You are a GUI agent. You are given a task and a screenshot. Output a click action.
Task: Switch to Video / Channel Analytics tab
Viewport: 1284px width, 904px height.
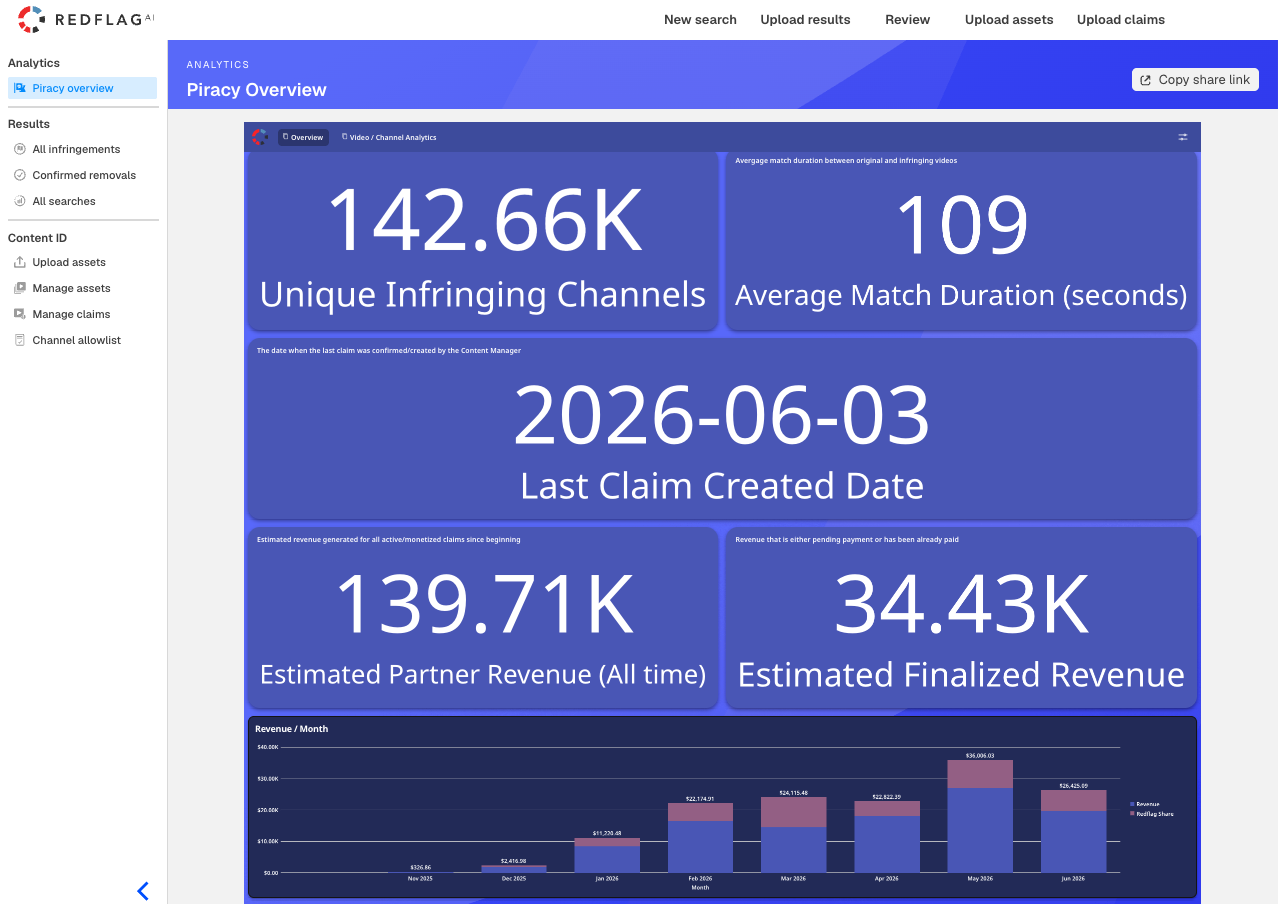tap(389, 137)
